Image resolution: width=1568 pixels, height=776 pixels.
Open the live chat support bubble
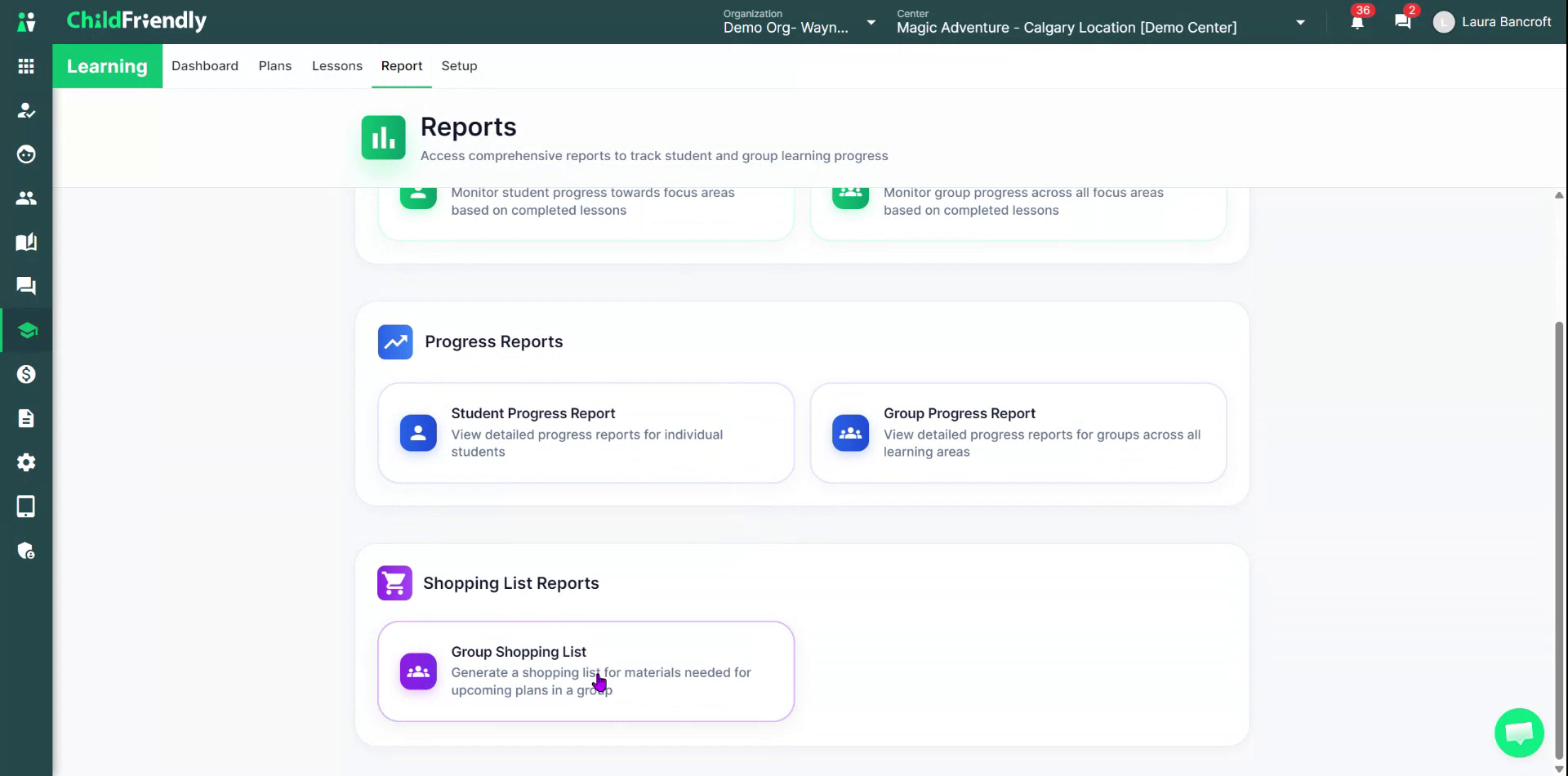click(x=1519, y=733)
